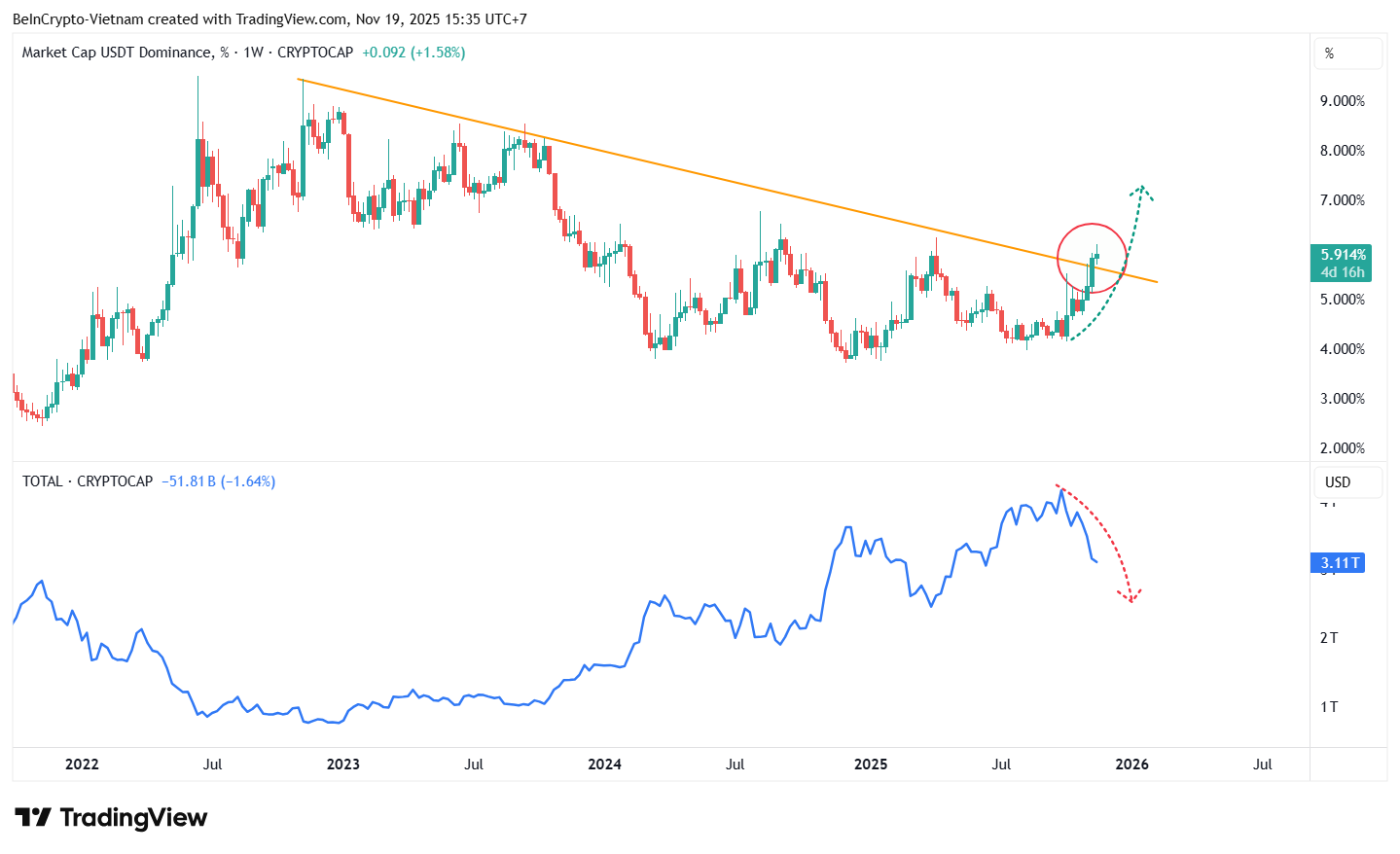Click the 2025 label on the time axis
This screenshot has width=1400, height=854.
871,765
